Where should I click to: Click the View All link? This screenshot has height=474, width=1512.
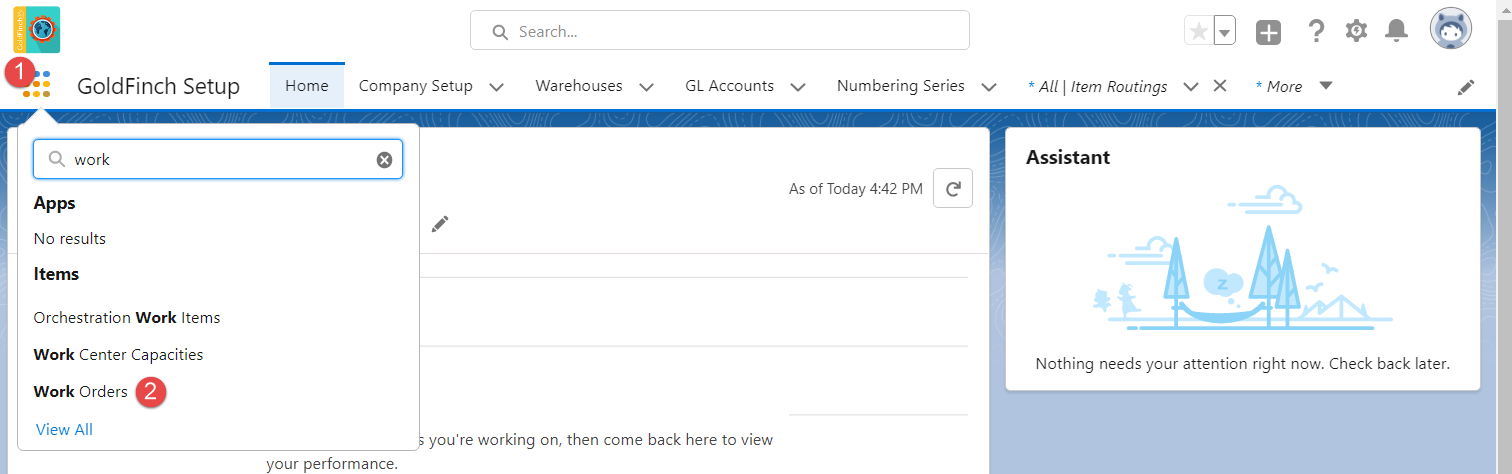click(x=64, y=430)
